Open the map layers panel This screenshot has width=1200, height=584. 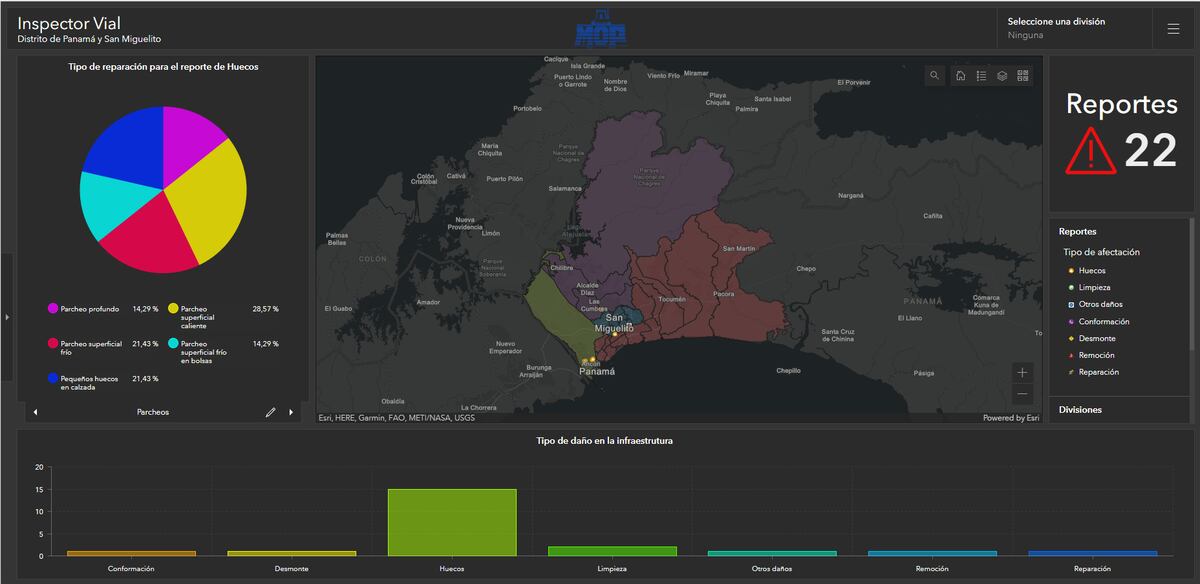[1002, 76]
